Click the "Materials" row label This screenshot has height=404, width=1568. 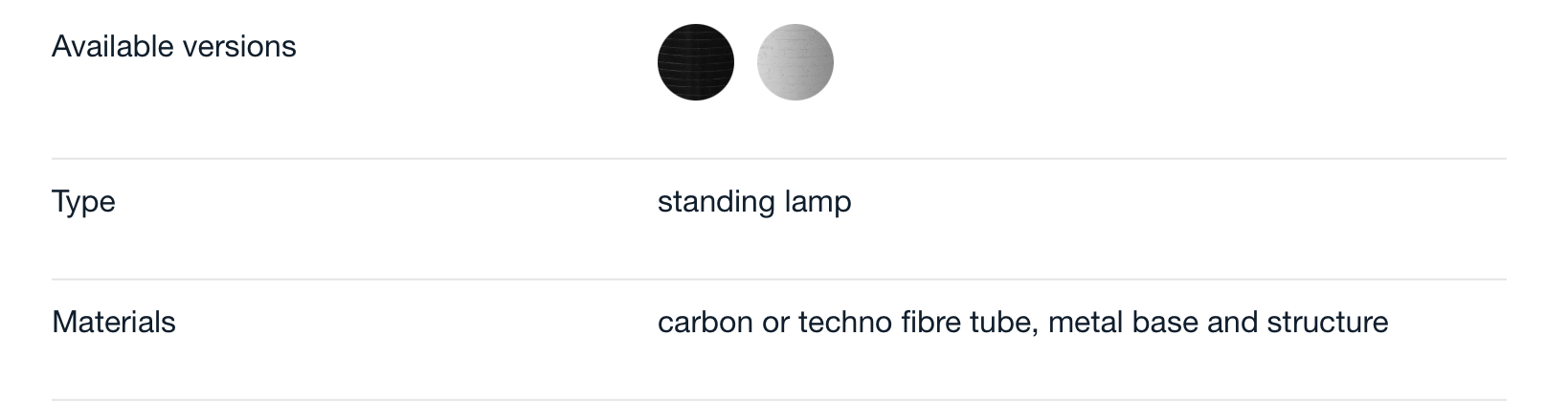tap(114, 322)
